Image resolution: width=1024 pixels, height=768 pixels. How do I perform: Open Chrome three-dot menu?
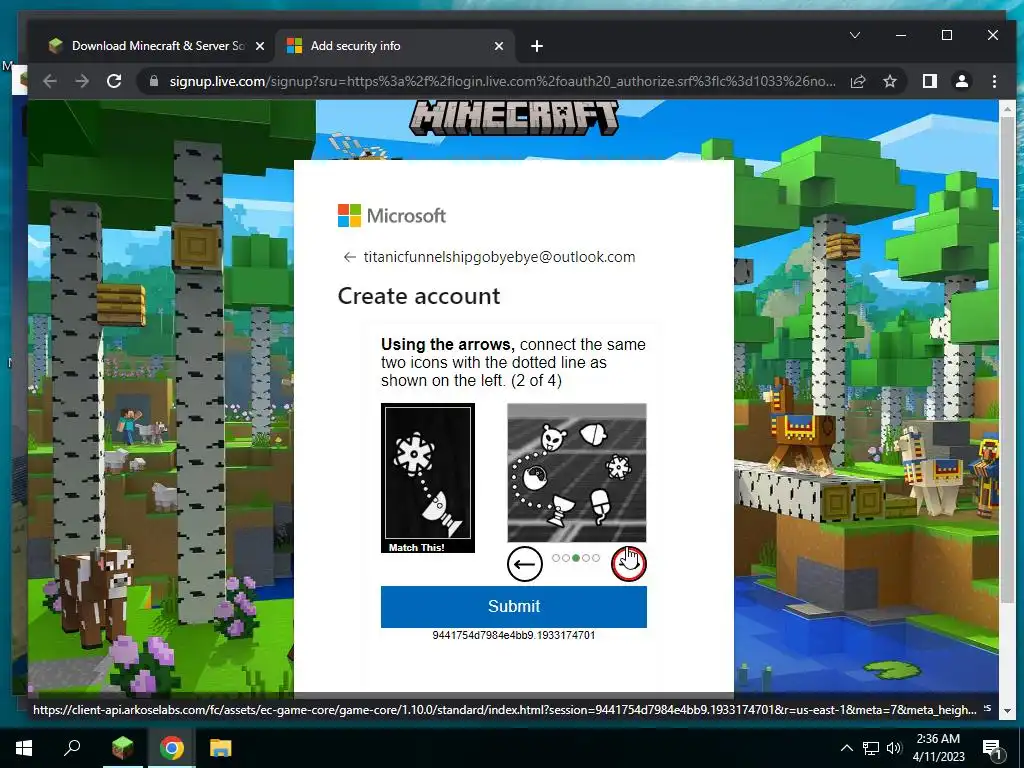pyautogui.click(x=994, y=81)
